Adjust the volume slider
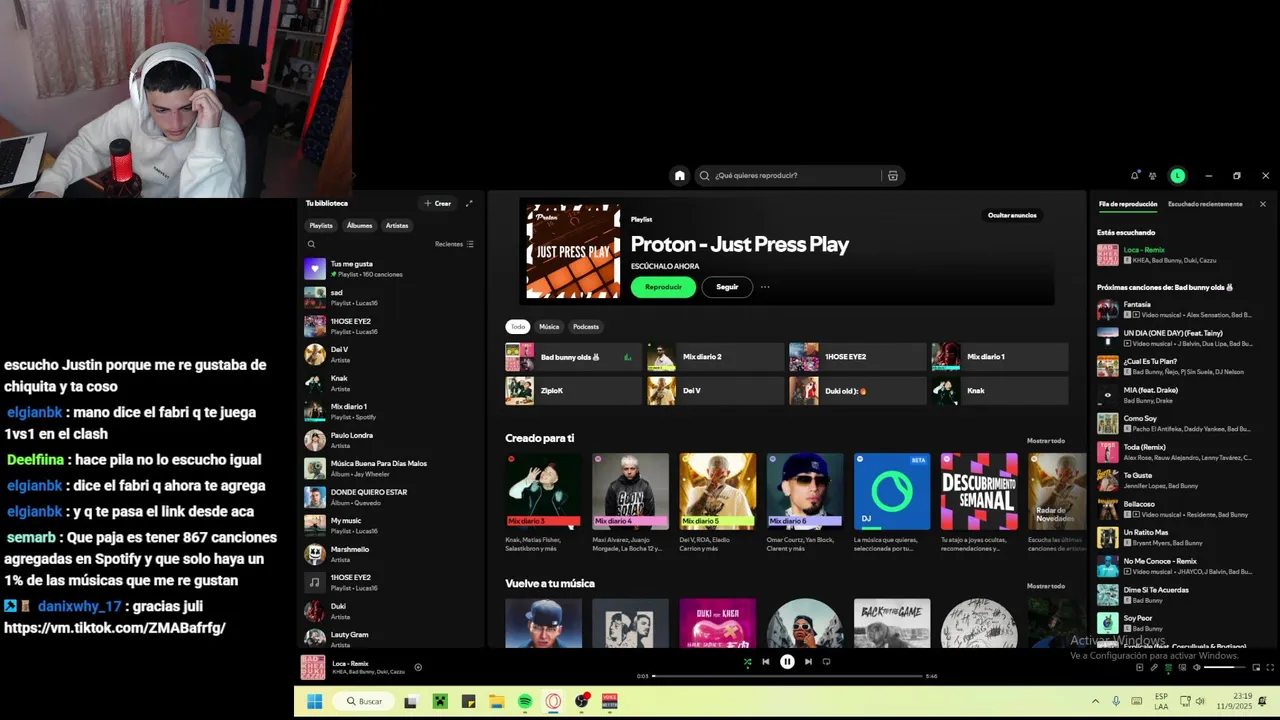This screenshot has width=1280, height=720. [1226, 667]
